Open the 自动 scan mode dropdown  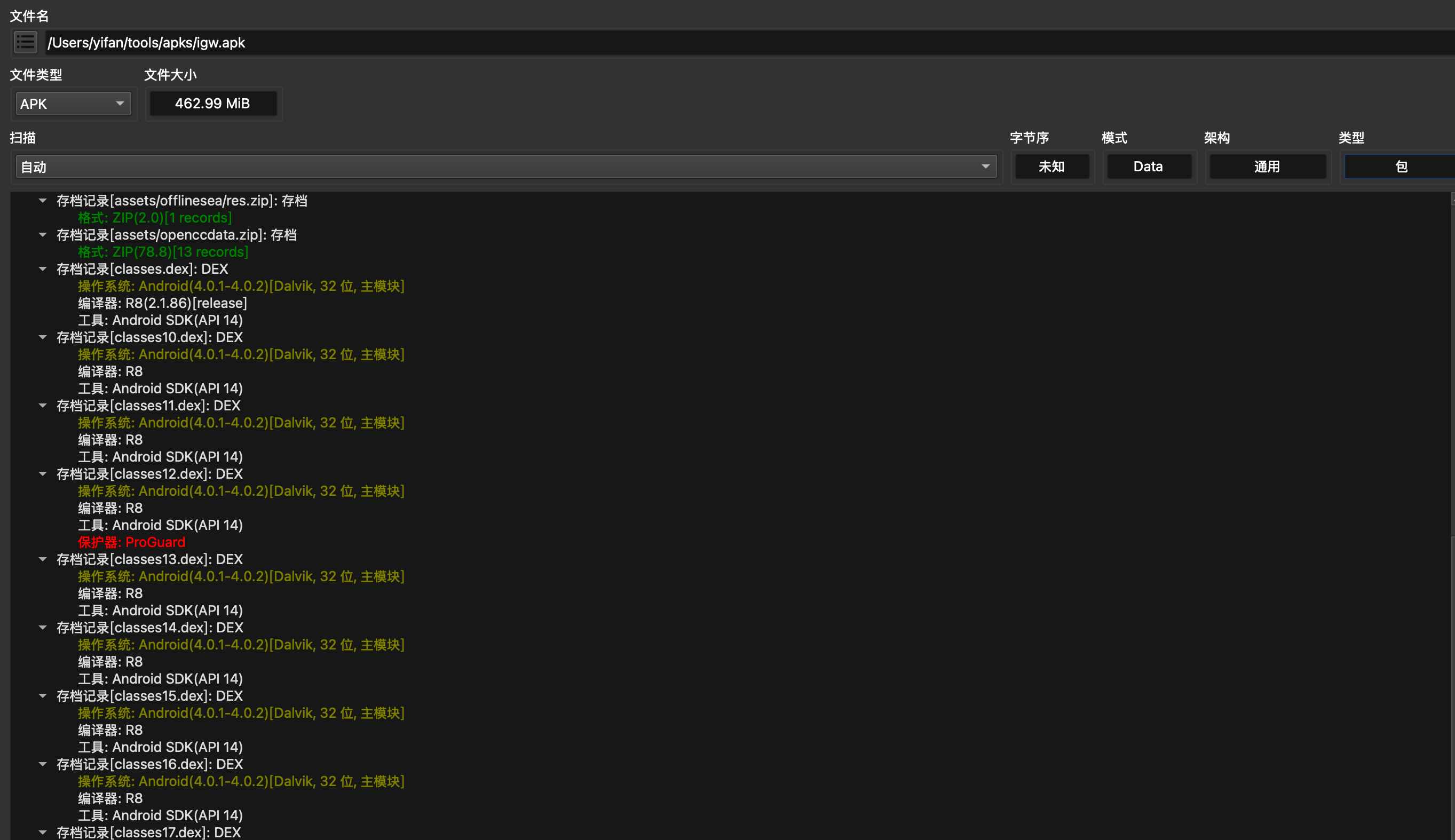pyautogui.click(x=506, y=167)
